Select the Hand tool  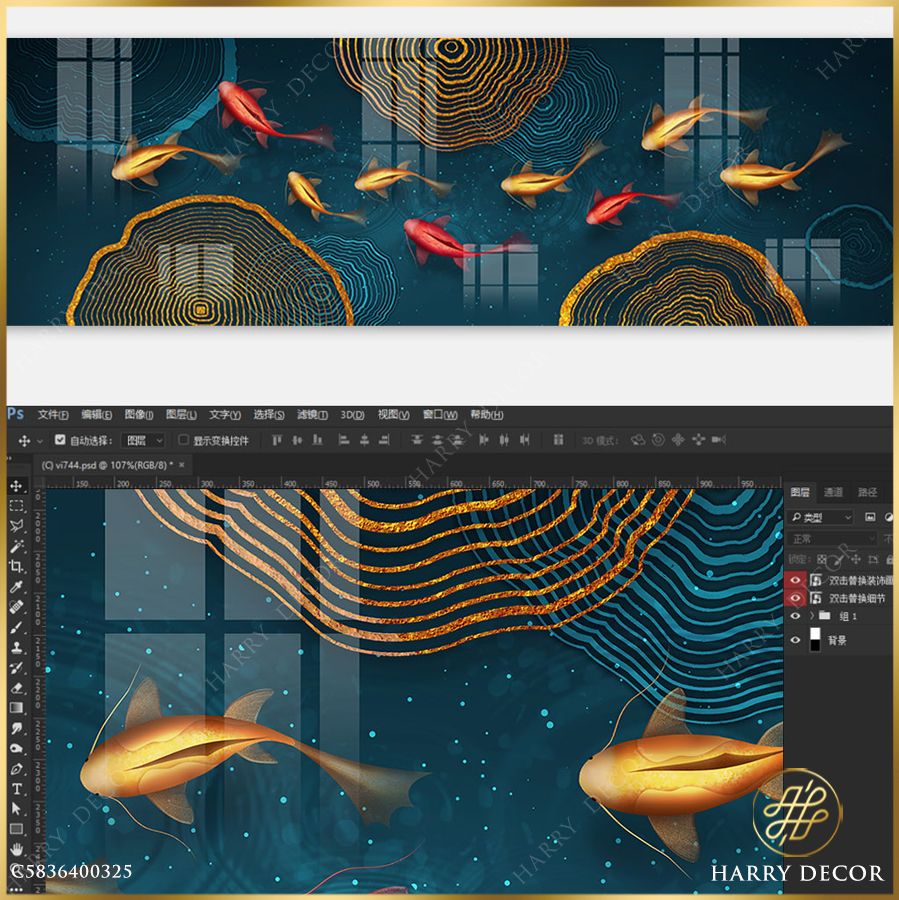tap(17, 850)
